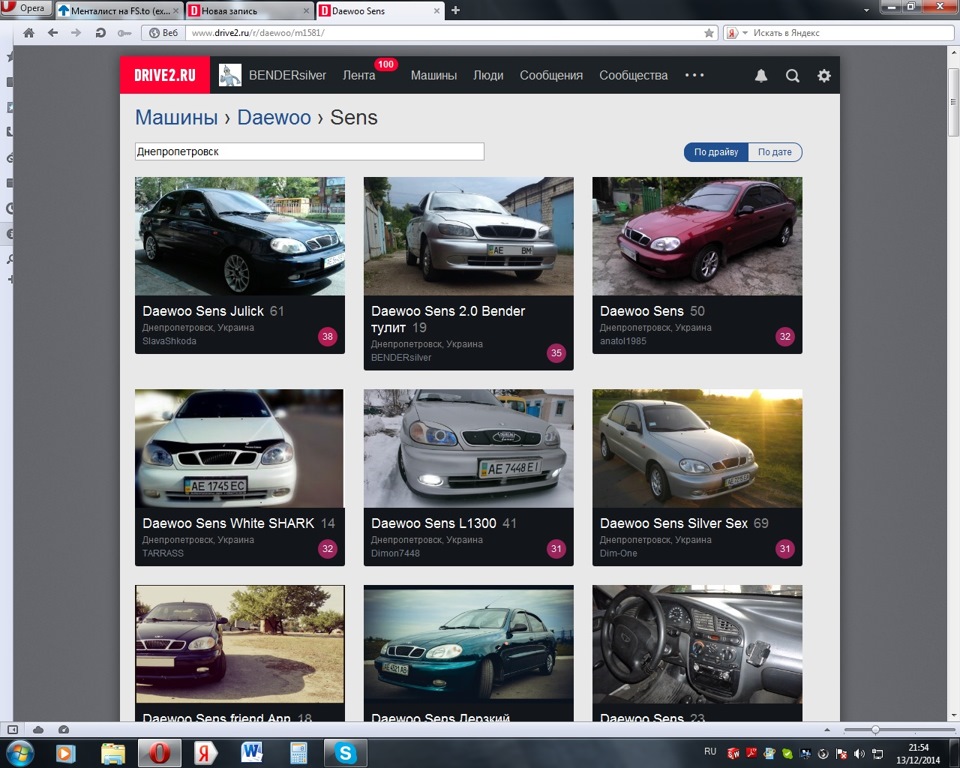Click the back navigation arrow
Viewport: 960px width, 768px height.
tap(53, 33)
